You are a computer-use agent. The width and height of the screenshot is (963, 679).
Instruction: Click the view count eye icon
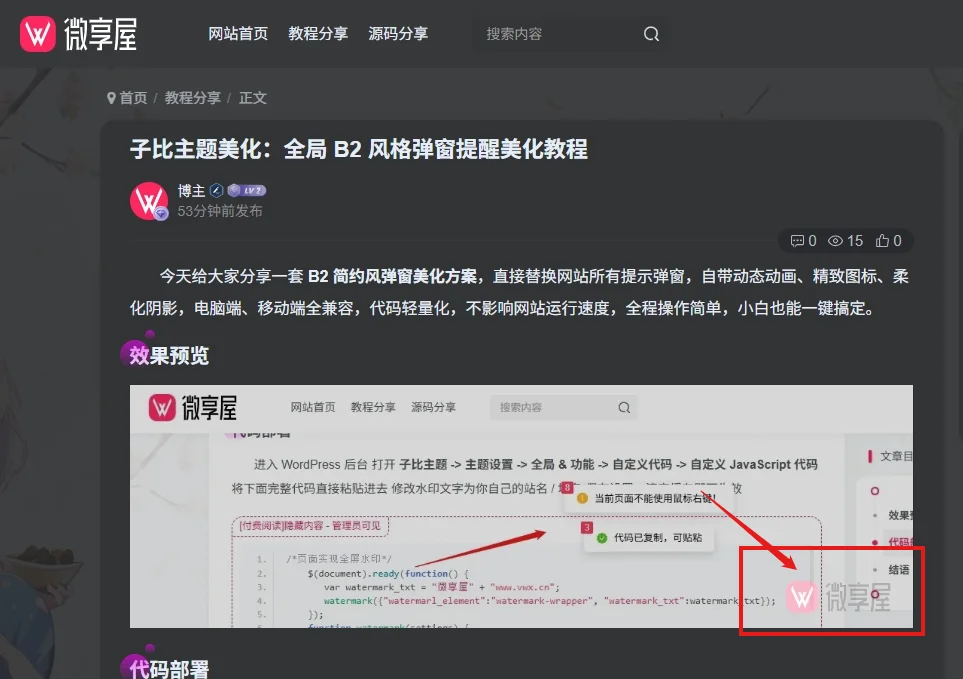coord(835,241)
